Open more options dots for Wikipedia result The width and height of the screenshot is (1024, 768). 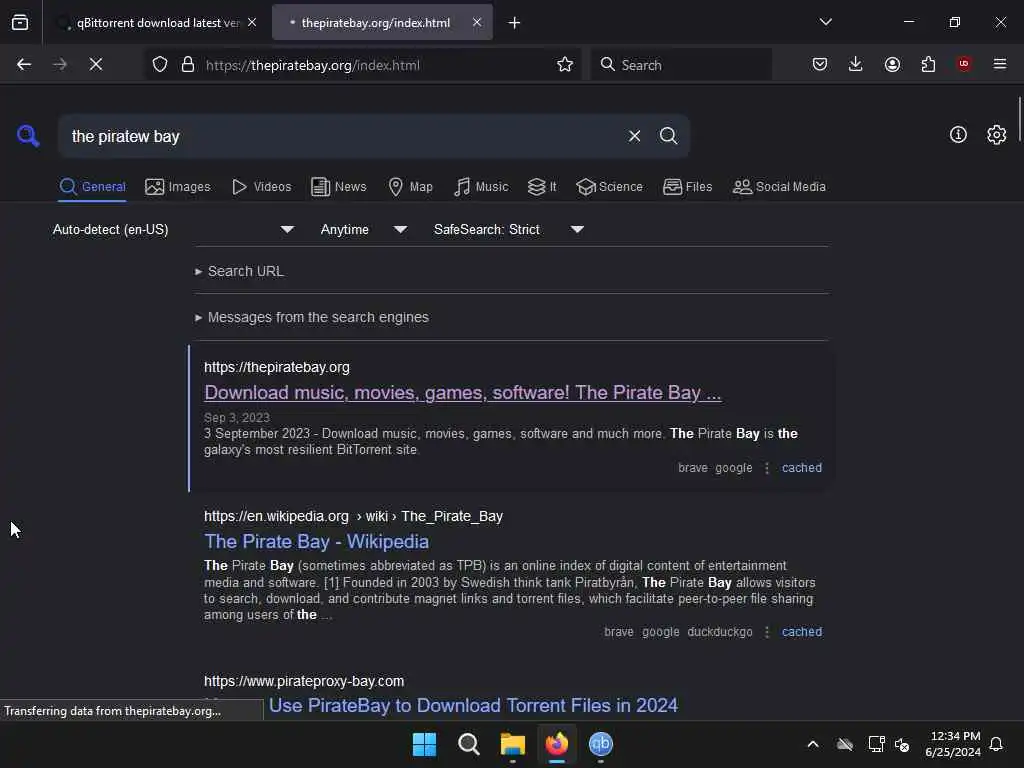coord(767,632)
